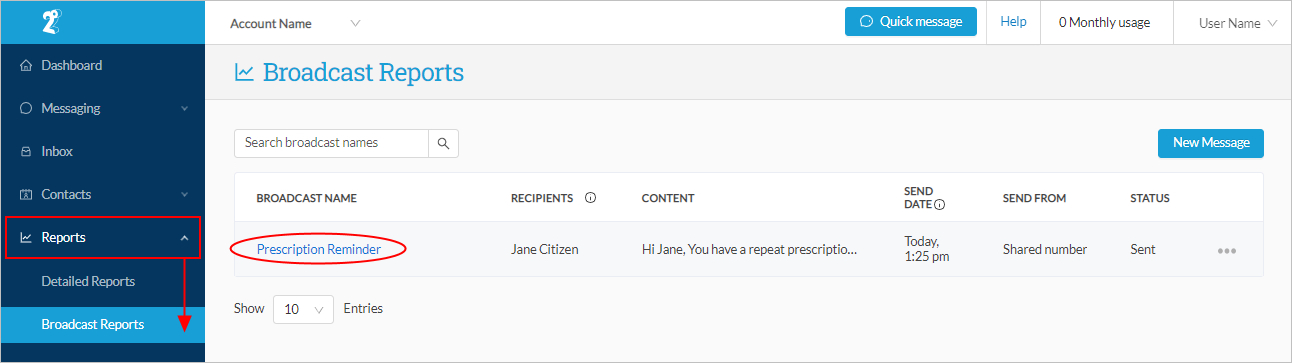Screen dimensions: 1292x363
Task: Open the Help link in top bar
Action: (x=1013, y=22)
